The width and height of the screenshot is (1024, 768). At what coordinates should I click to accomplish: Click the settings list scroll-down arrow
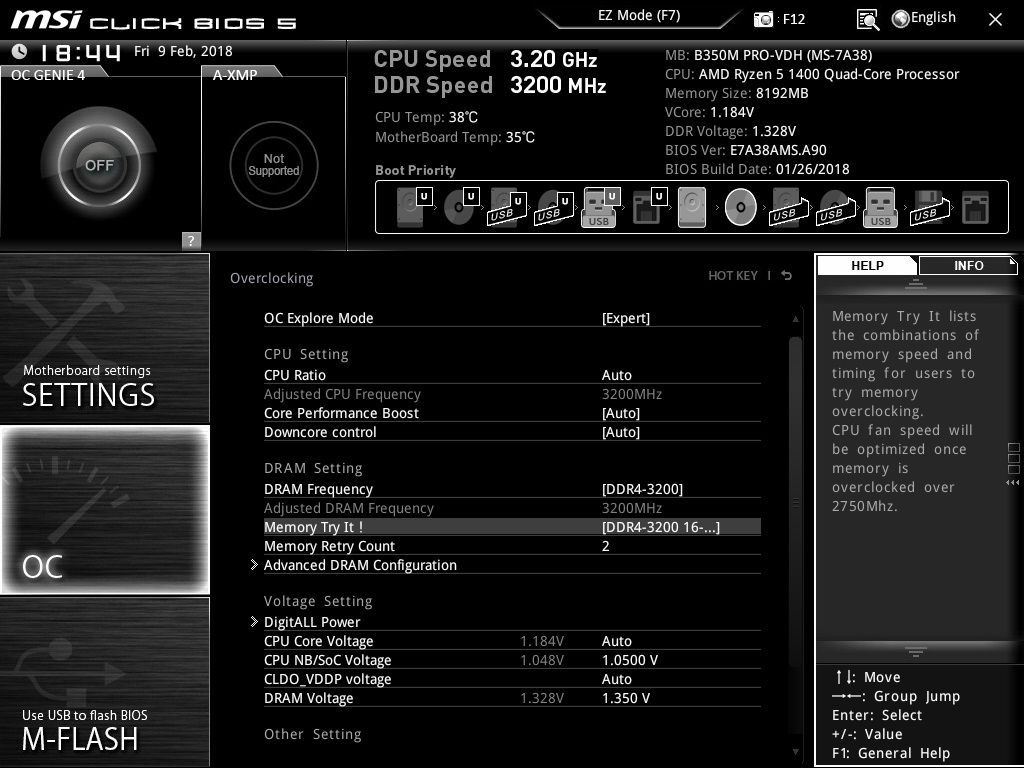pyautogui.click(x=795, y=752)
